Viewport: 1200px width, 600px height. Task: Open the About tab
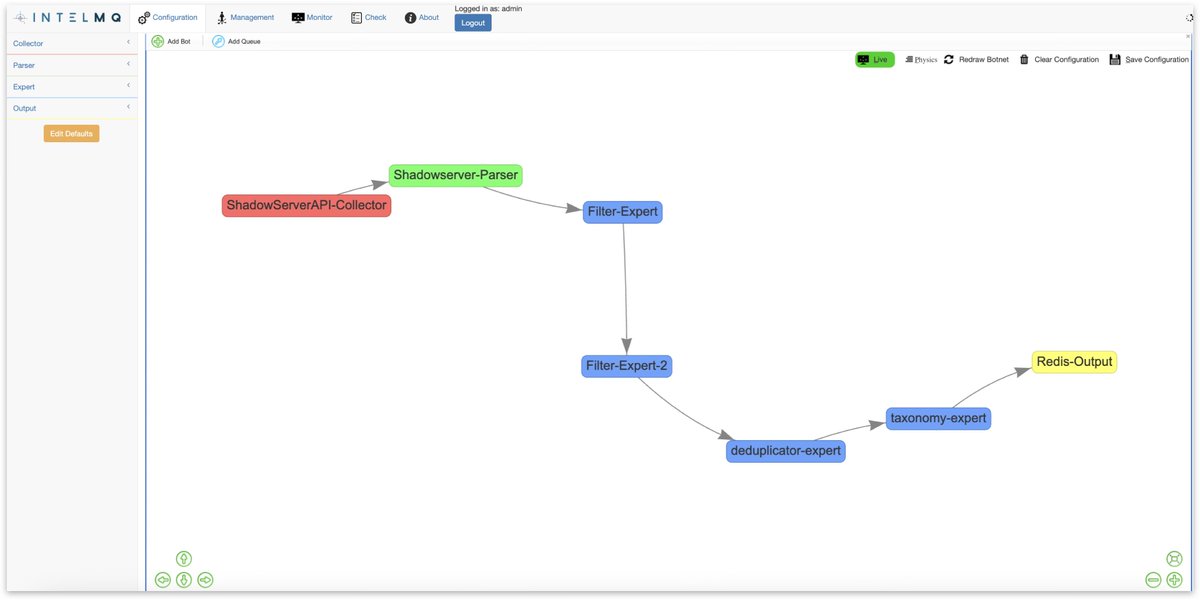pos(422,17)
